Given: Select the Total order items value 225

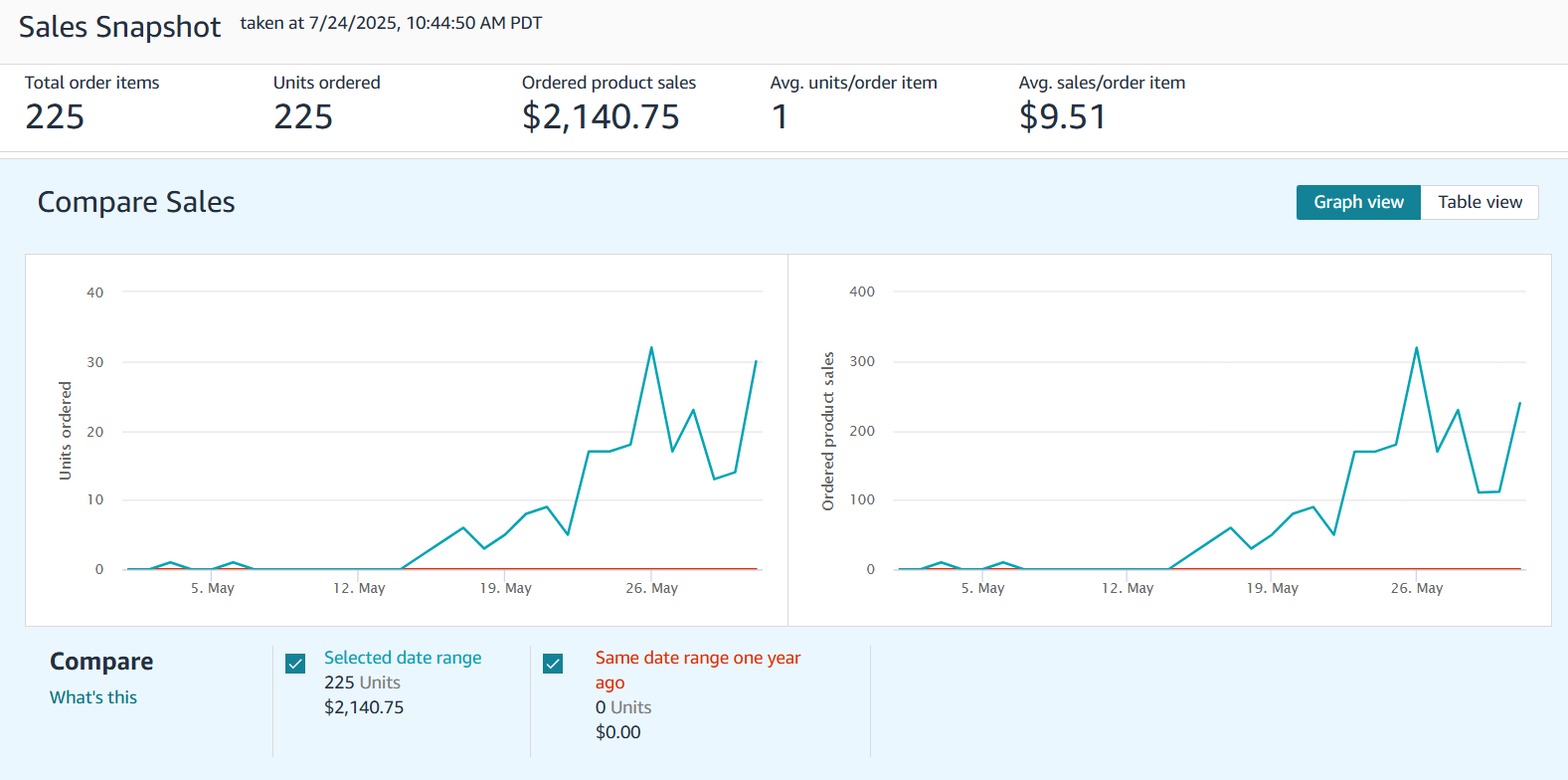Looking at the screenshot, I should coord(55,117).
